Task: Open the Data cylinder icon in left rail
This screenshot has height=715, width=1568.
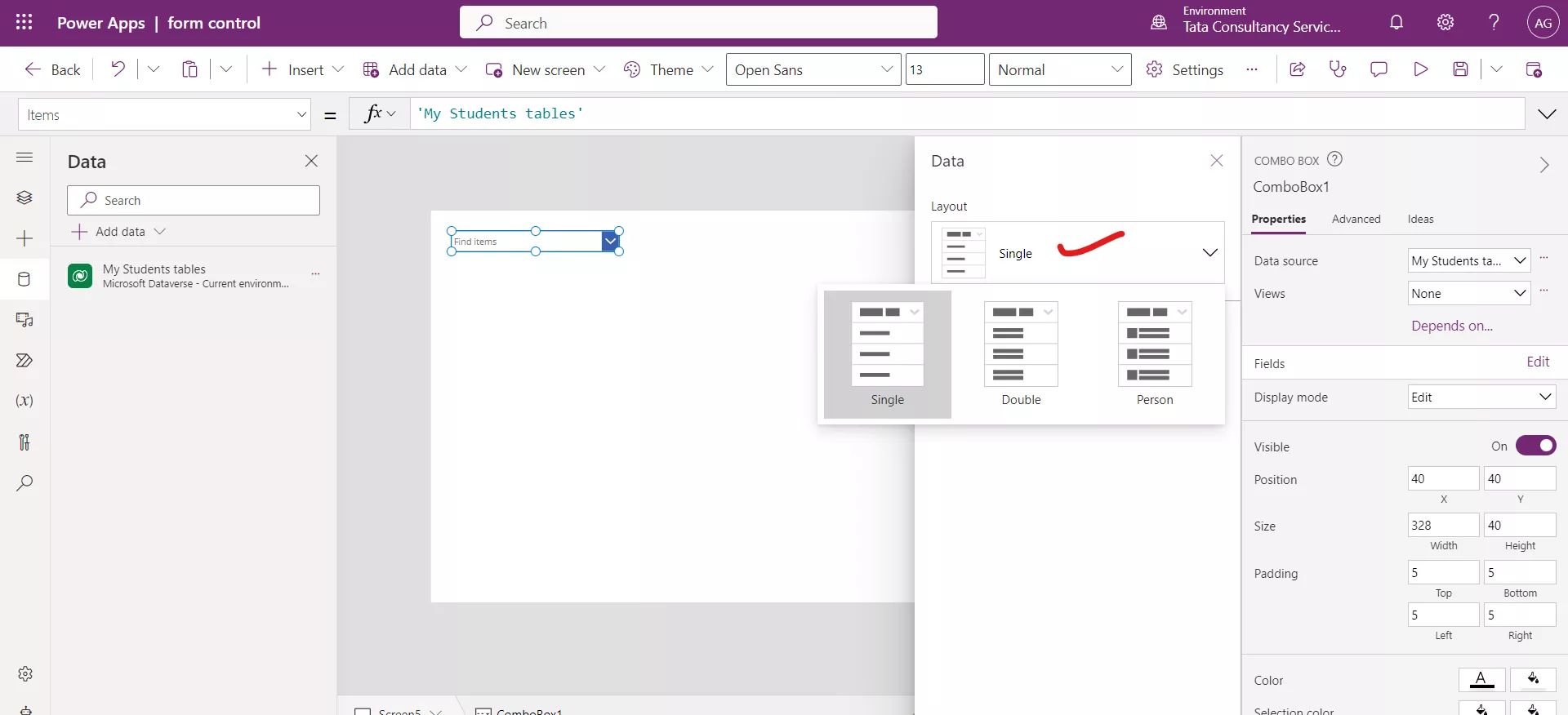Action: point(24,279)
